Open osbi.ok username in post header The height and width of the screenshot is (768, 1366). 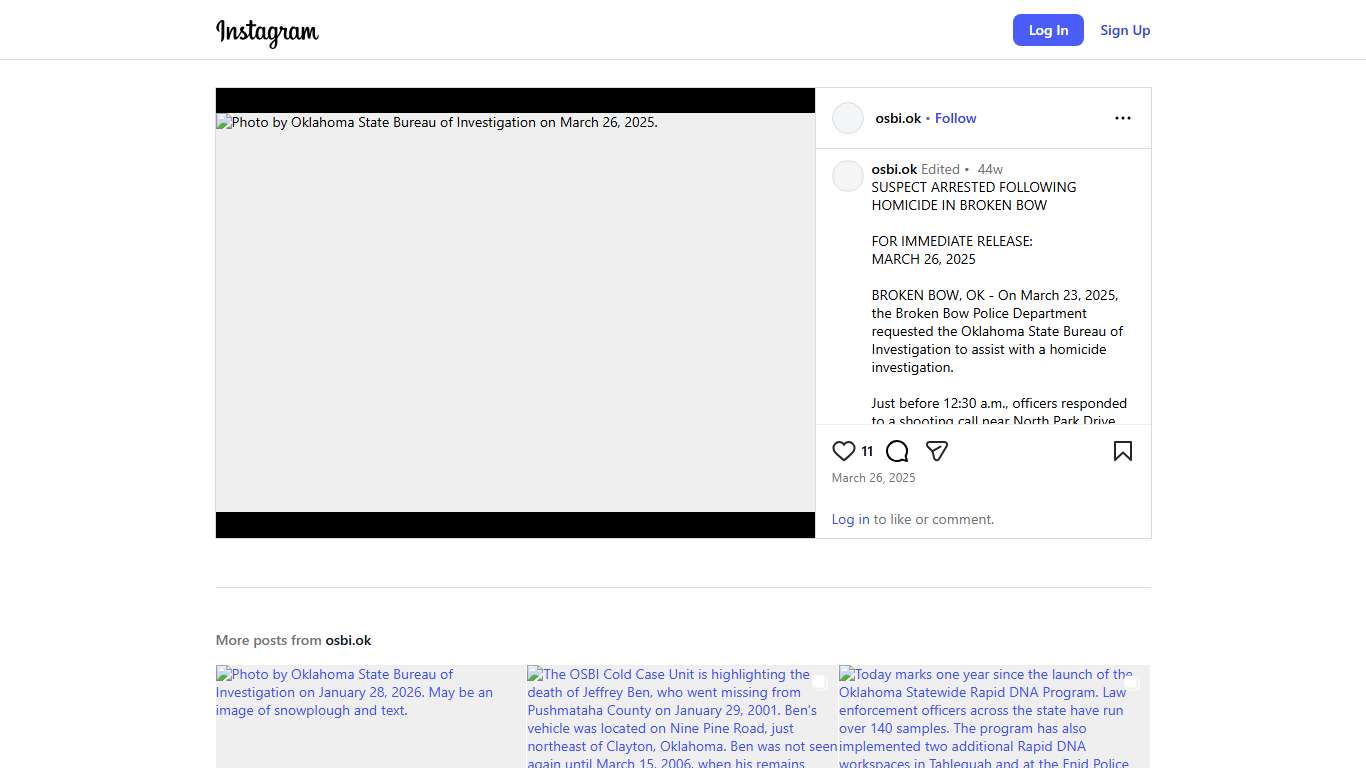898,118
